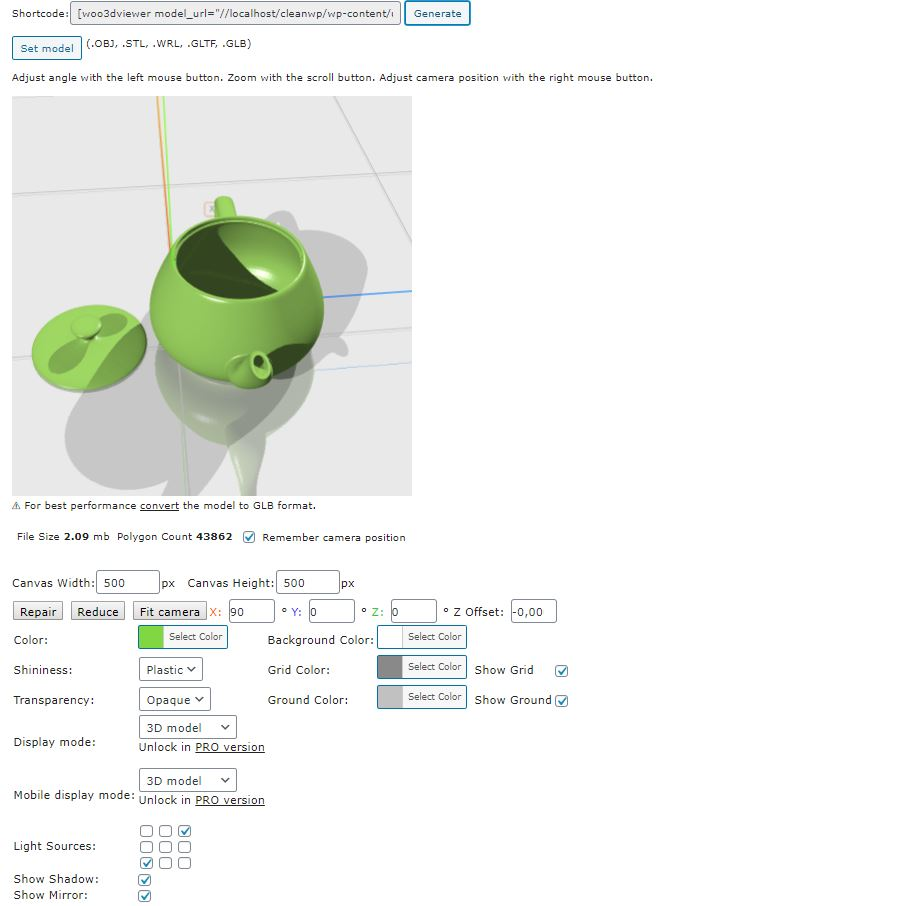Enable the bottom-right light source checkbox
The image size is (916, 906).
(185, 863)
